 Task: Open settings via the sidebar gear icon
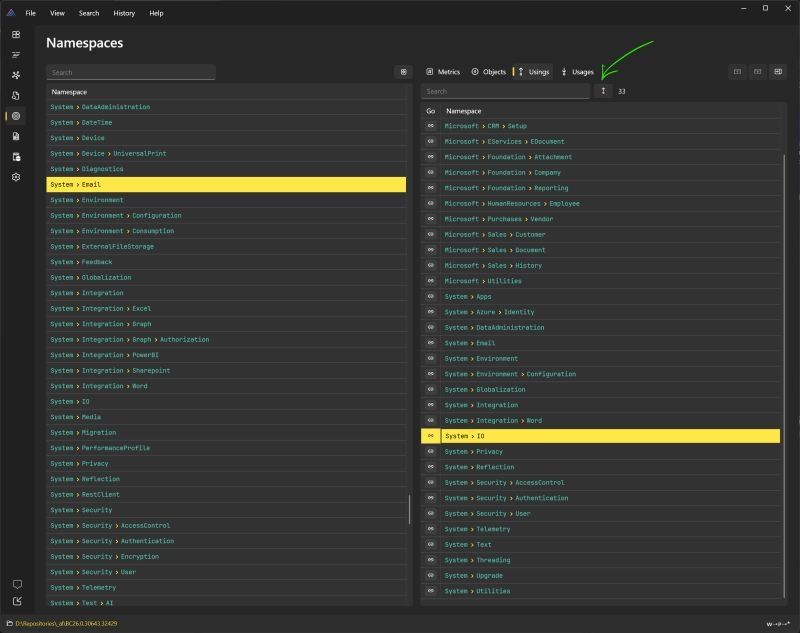tap(16, 177)
